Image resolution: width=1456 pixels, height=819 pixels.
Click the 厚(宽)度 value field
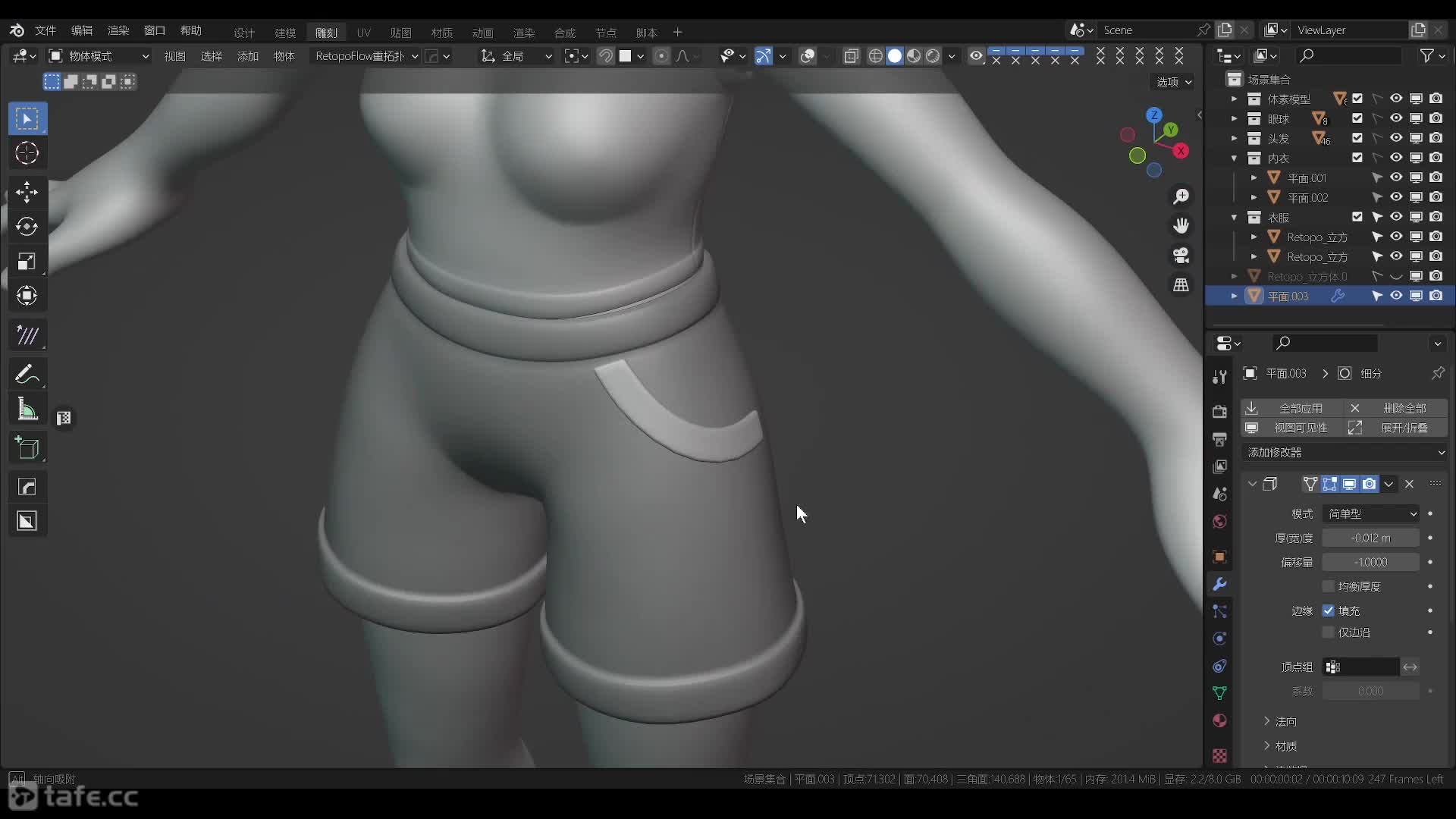pos(1371,538)
